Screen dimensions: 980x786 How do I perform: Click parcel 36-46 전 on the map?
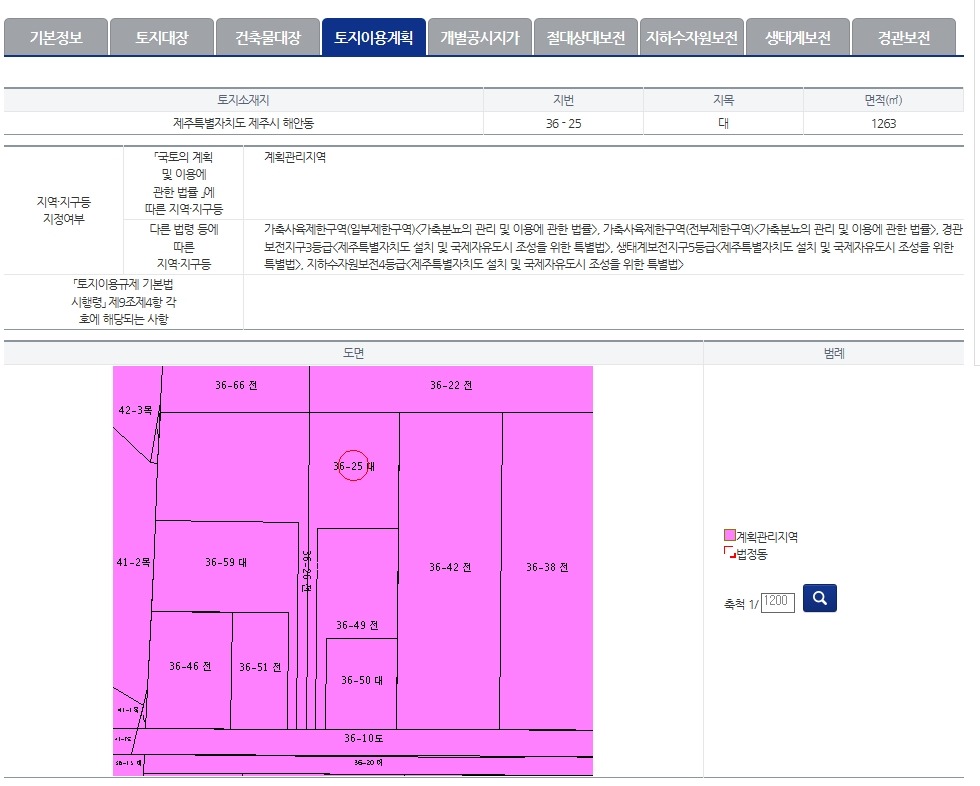point(190,667)
